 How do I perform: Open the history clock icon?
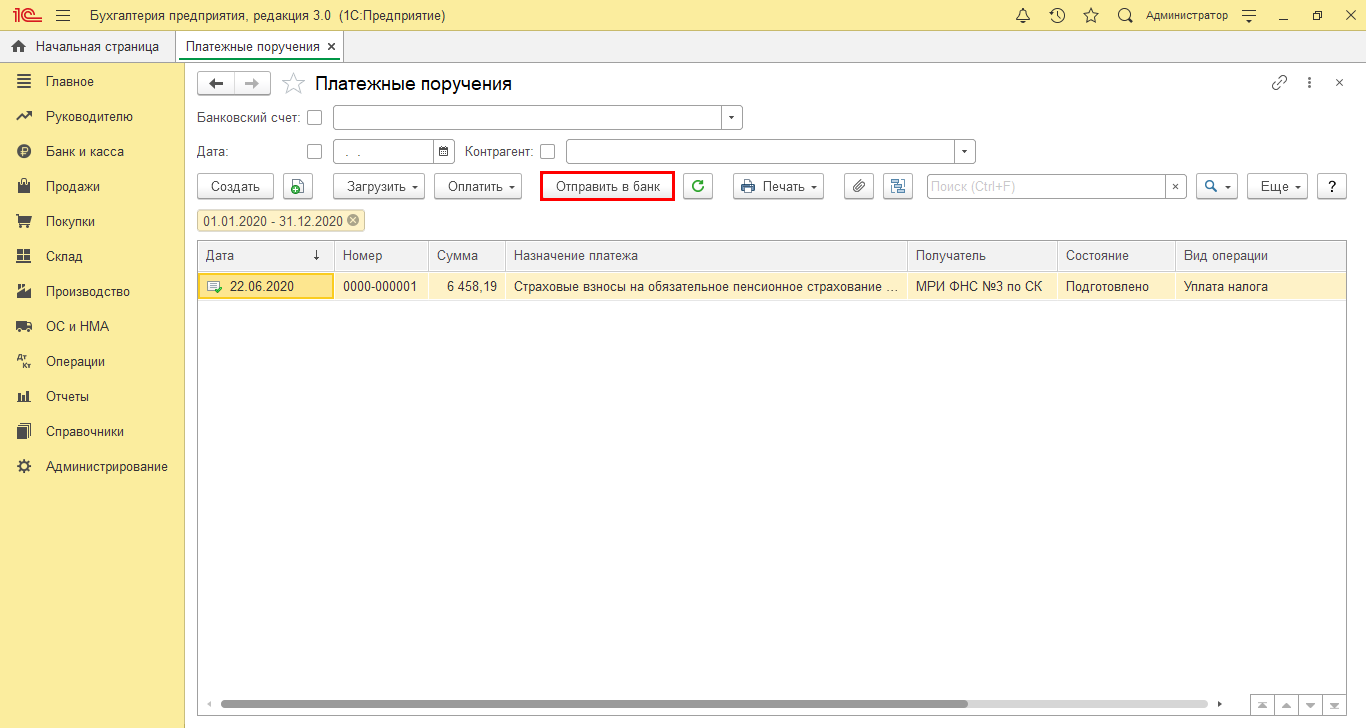coord(1057,16)
